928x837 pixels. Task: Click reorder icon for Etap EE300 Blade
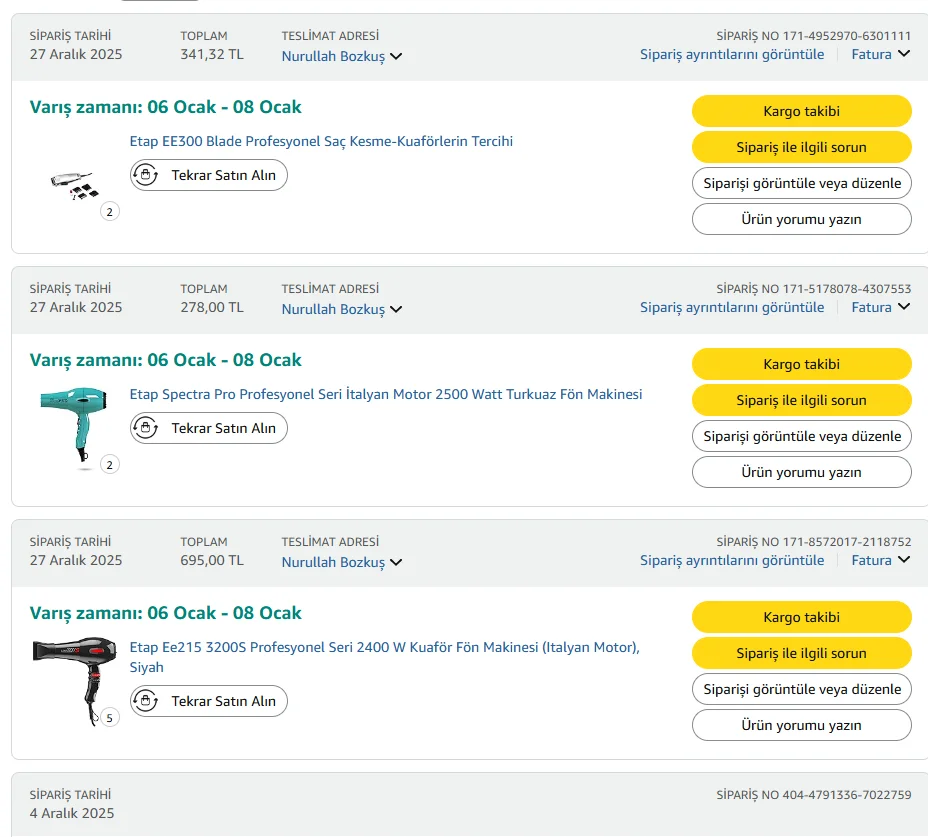click(146, 176)
